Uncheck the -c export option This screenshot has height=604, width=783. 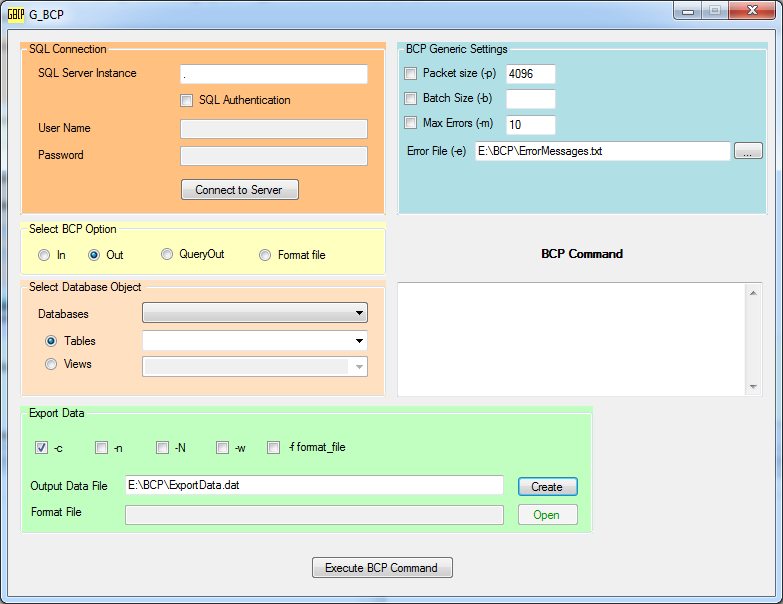click(41, 447)
